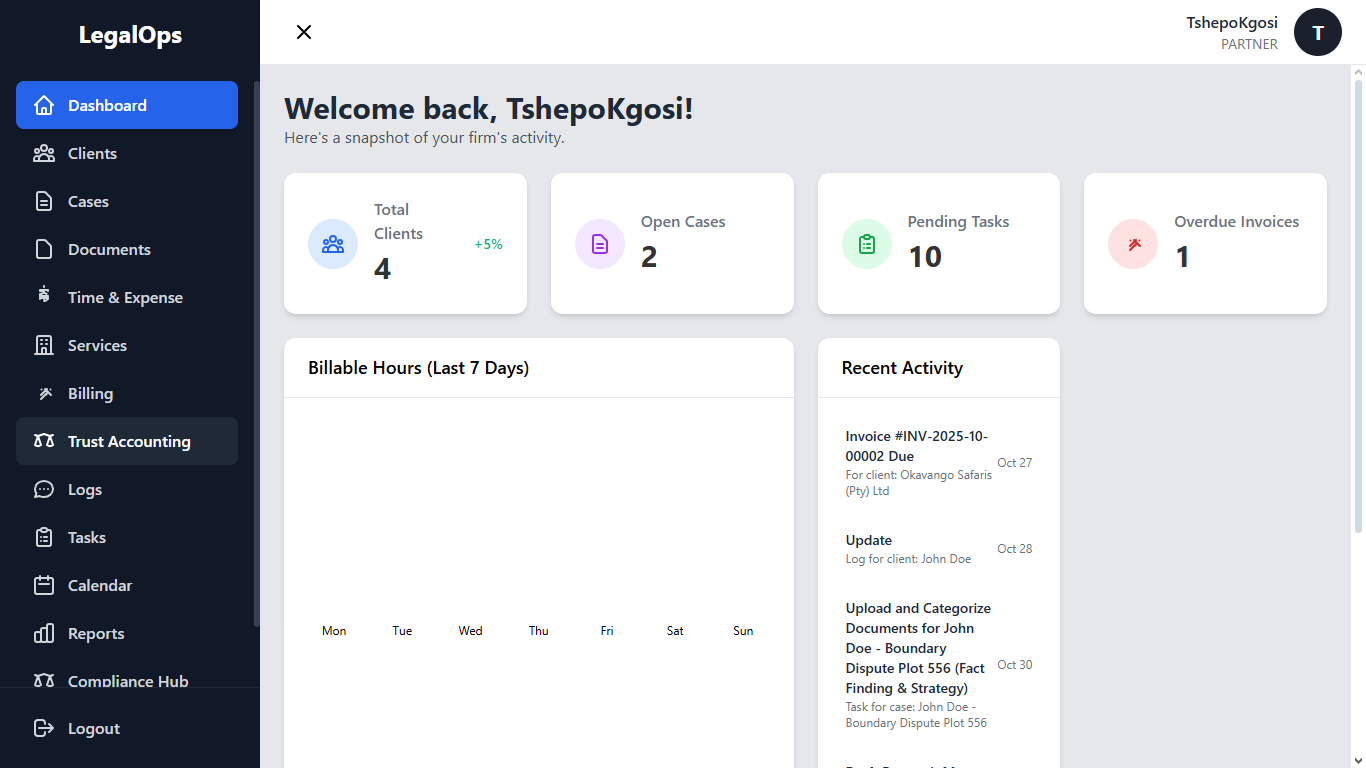The image size is (1366, 768).
Task: Select the Time & Expense timer icon
Action: 44,297
